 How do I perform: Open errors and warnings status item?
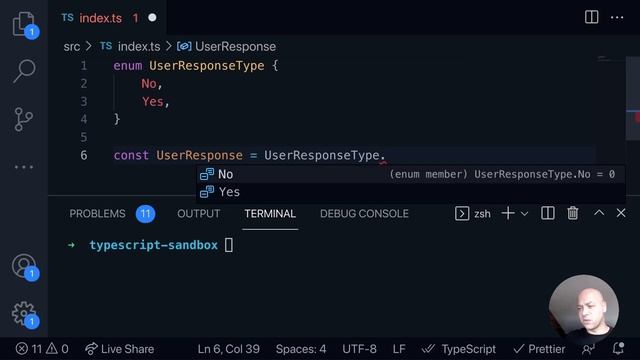[x=42, y=349]
